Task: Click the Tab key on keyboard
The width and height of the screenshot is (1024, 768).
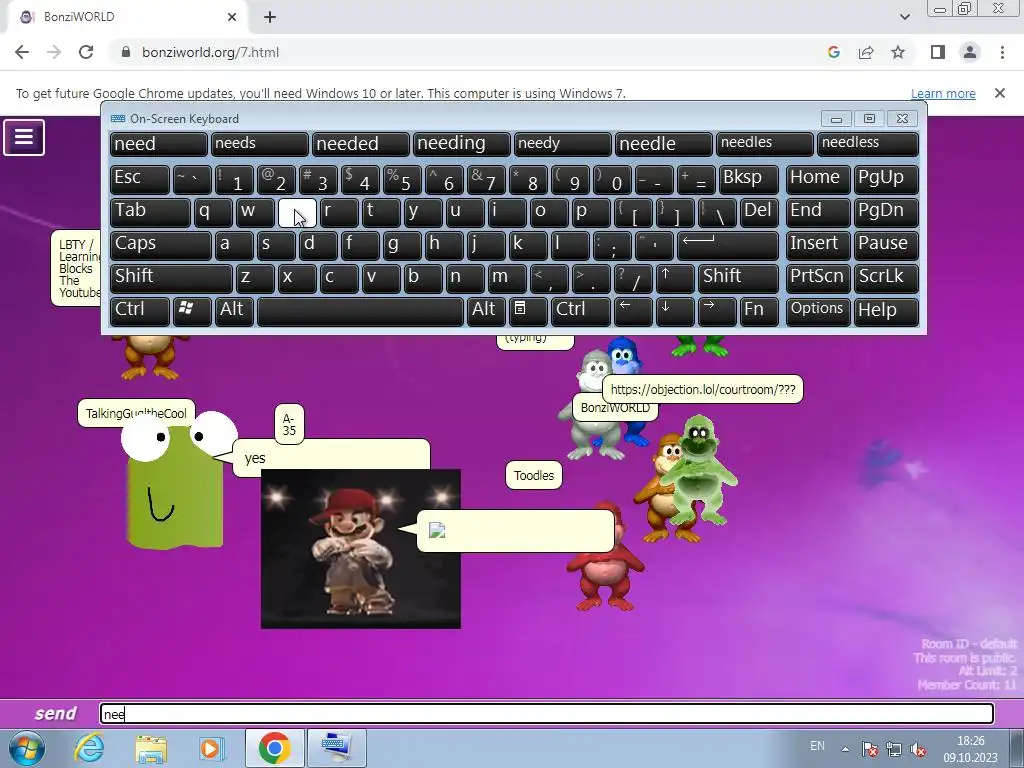Action: (x=150, y=212)
